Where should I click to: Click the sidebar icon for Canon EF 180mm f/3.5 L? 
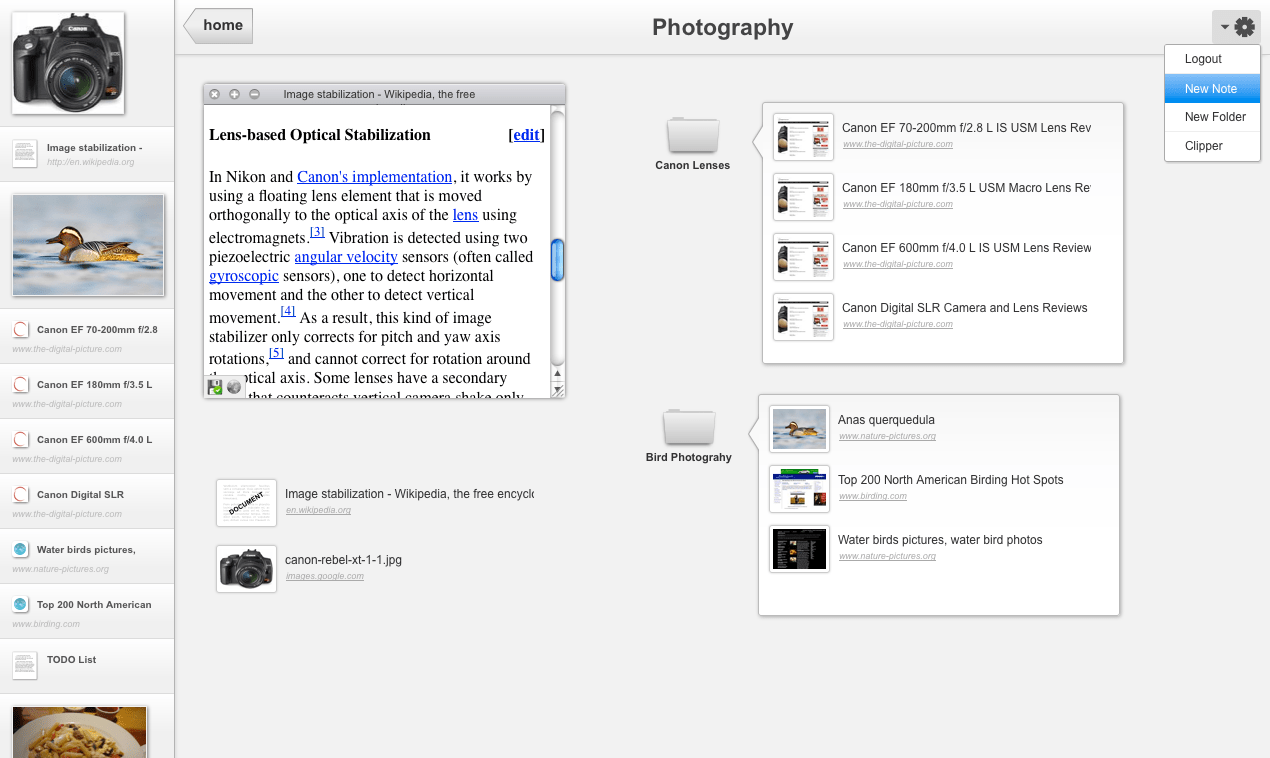coord(20,384)
